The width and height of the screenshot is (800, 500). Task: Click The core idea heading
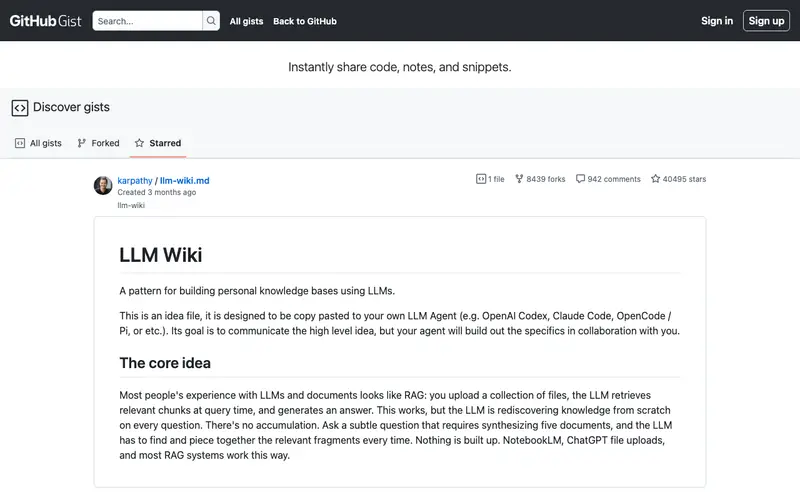(165, 363)
